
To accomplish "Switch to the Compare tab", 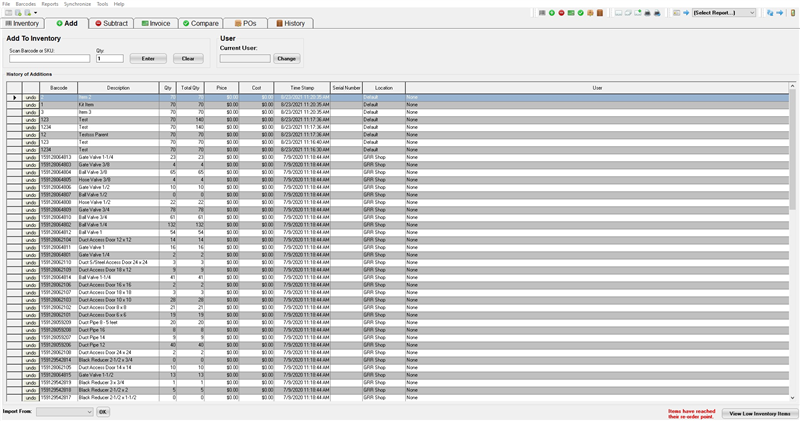I will coord(201,23).
